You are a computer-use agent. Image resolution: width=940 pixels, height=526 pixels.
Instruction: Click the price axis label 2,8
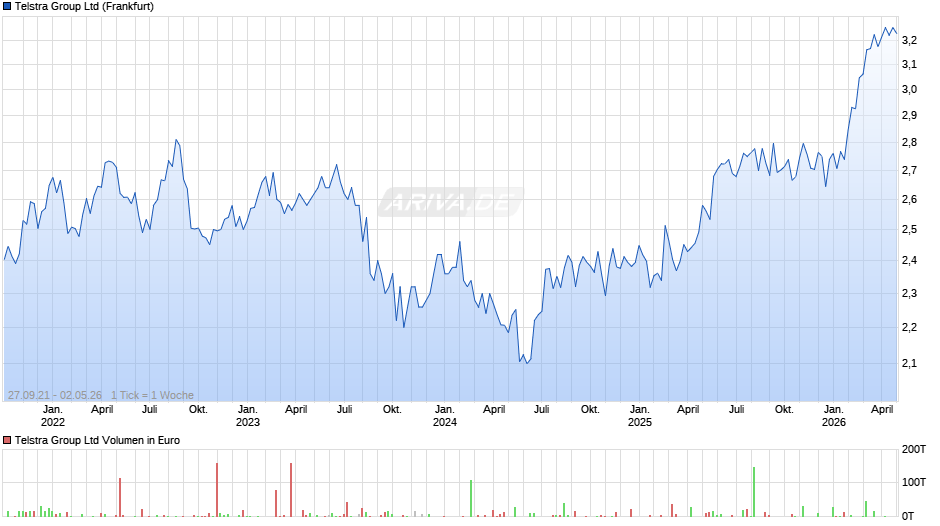(909, 142)
